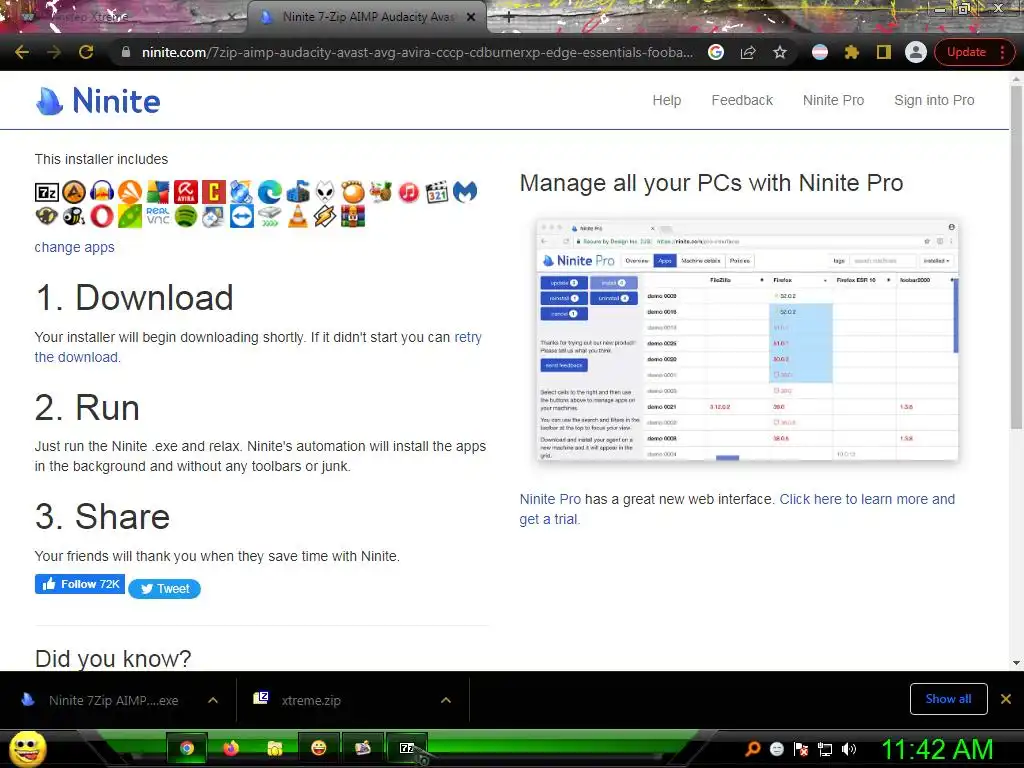
Task: Open the smiley Start button on taskbar
Action: tap(27, 748)
